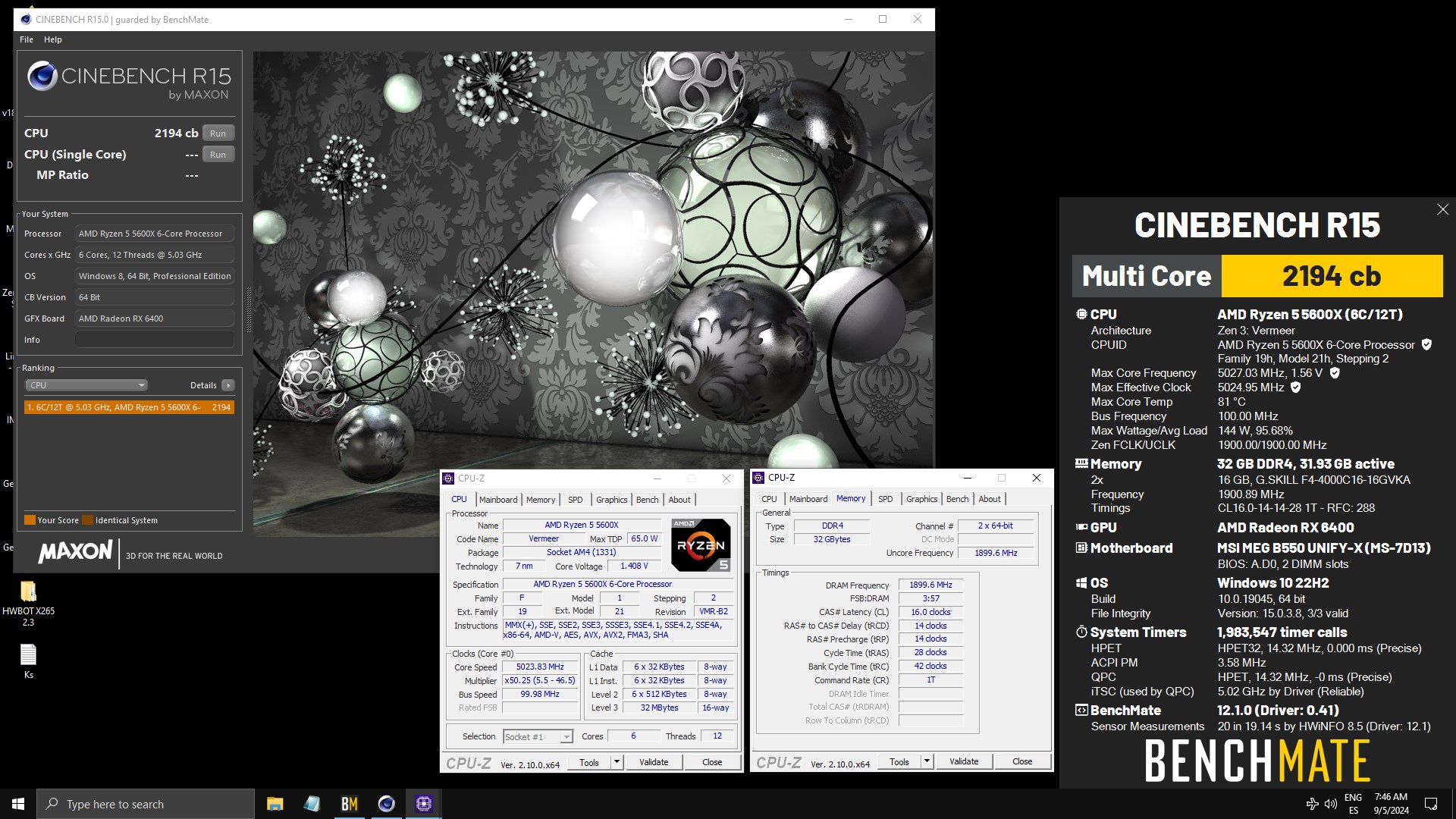
Task: Switch to CPU tab in right CPU-Z window
Action: pyautogui.click(x=769, y=499)
